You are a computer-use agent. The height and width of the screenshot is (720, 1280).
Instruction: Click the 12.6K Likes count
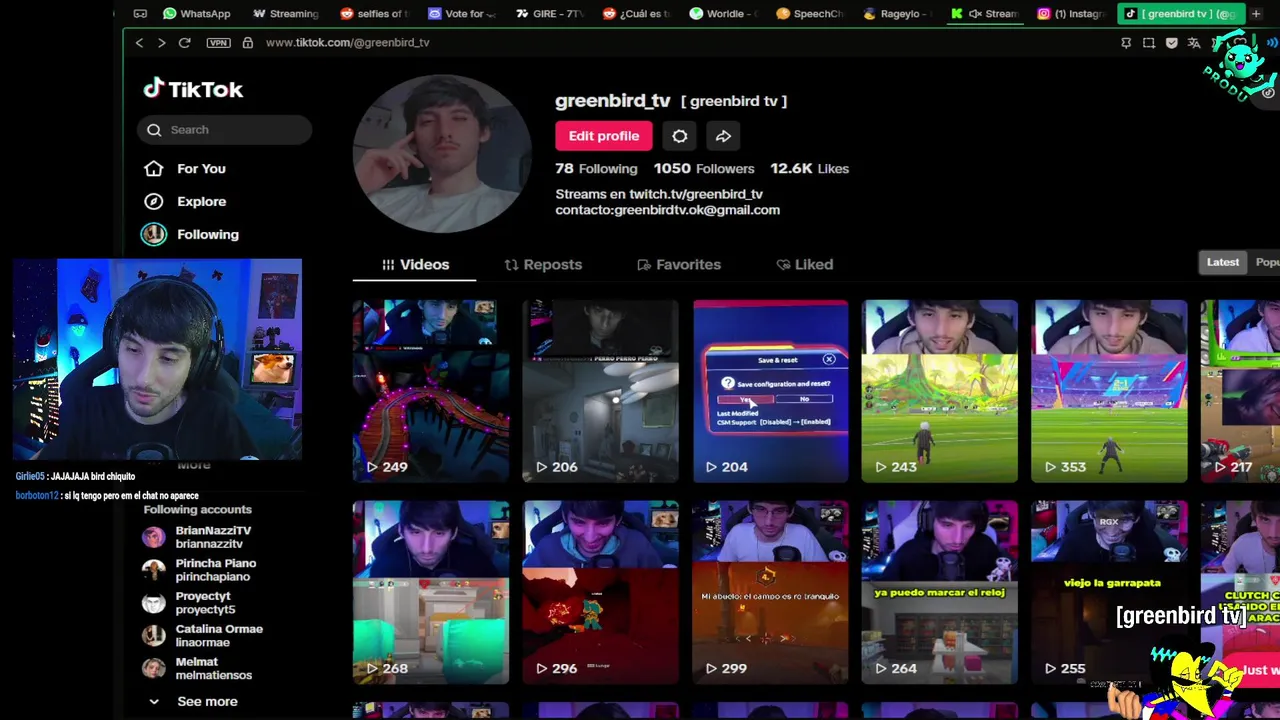[x=809, y=169]
